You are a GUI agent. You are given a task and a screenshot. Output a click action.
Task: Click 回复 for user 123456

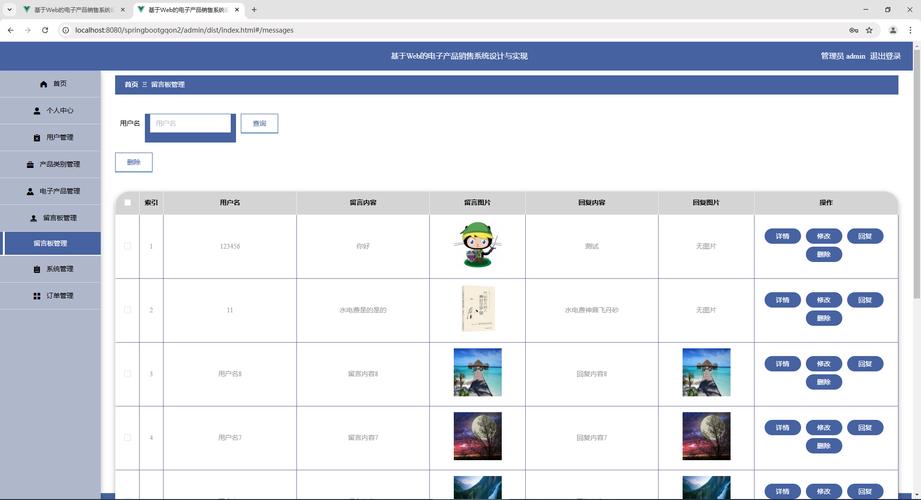(865, 236)
